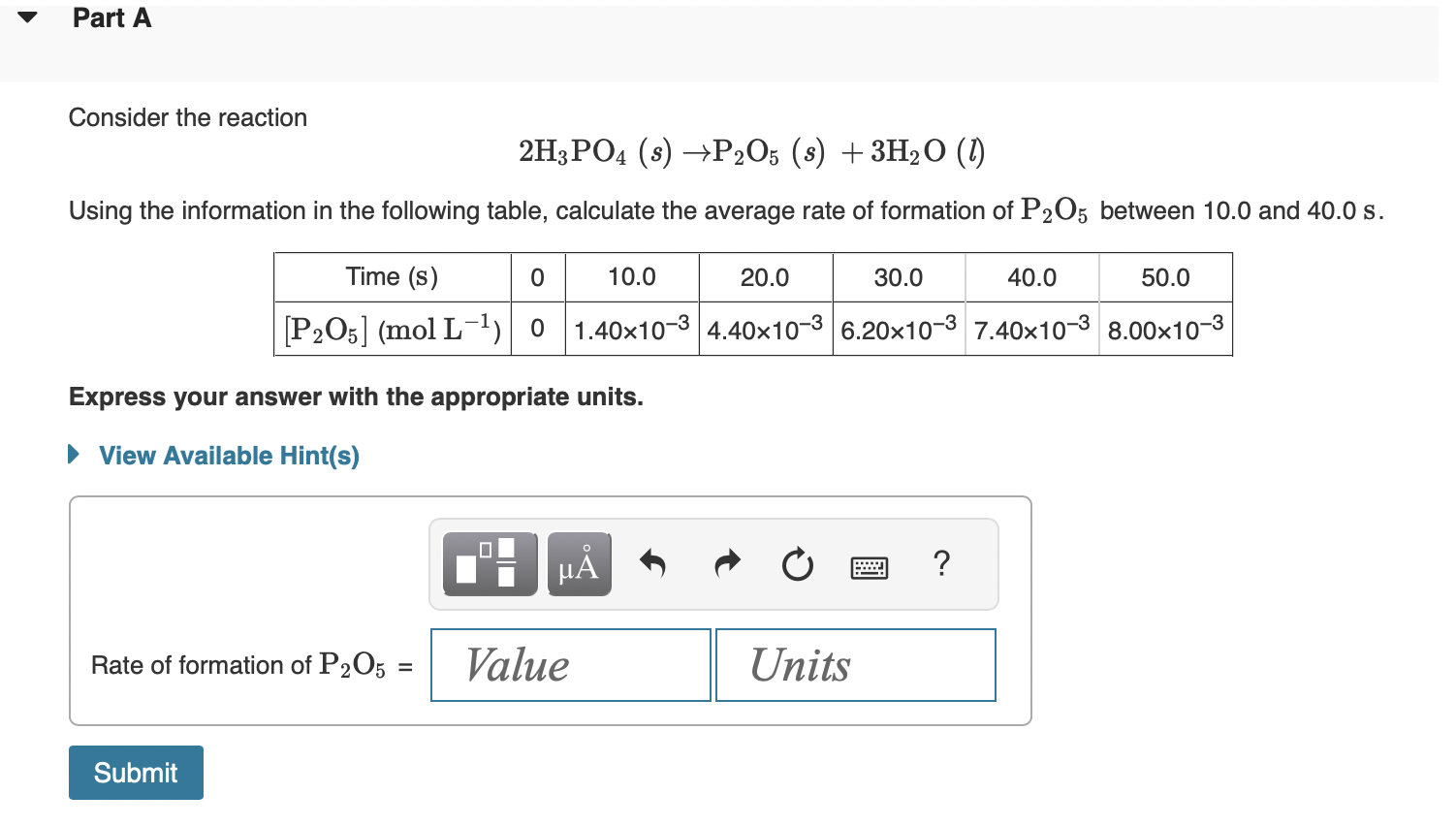Image resolution: width=1456 pixels, height=826 pixels.
Task: Click the exponent template palette icon
Action: 490,562
